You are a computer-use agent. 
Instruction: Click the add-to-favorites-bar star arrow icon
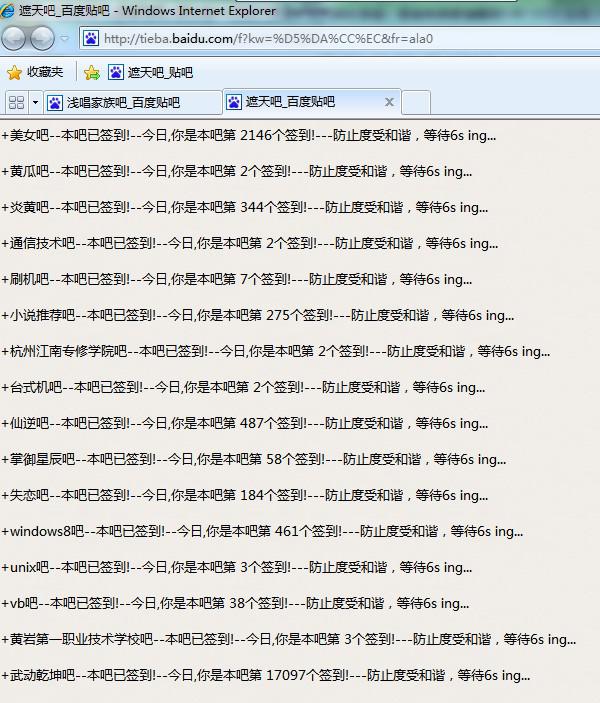click(92, 72)
